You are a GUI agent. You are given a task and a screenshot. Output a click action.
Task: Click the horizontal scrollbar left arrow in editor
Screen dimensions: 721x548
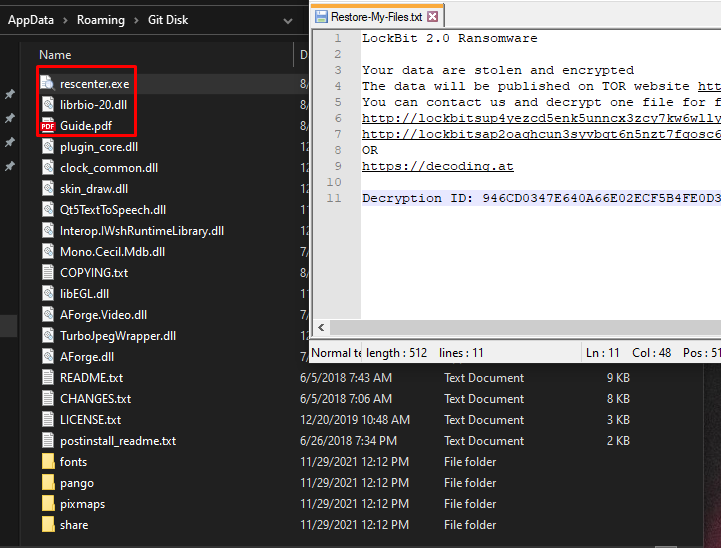[x=321, y=328]
